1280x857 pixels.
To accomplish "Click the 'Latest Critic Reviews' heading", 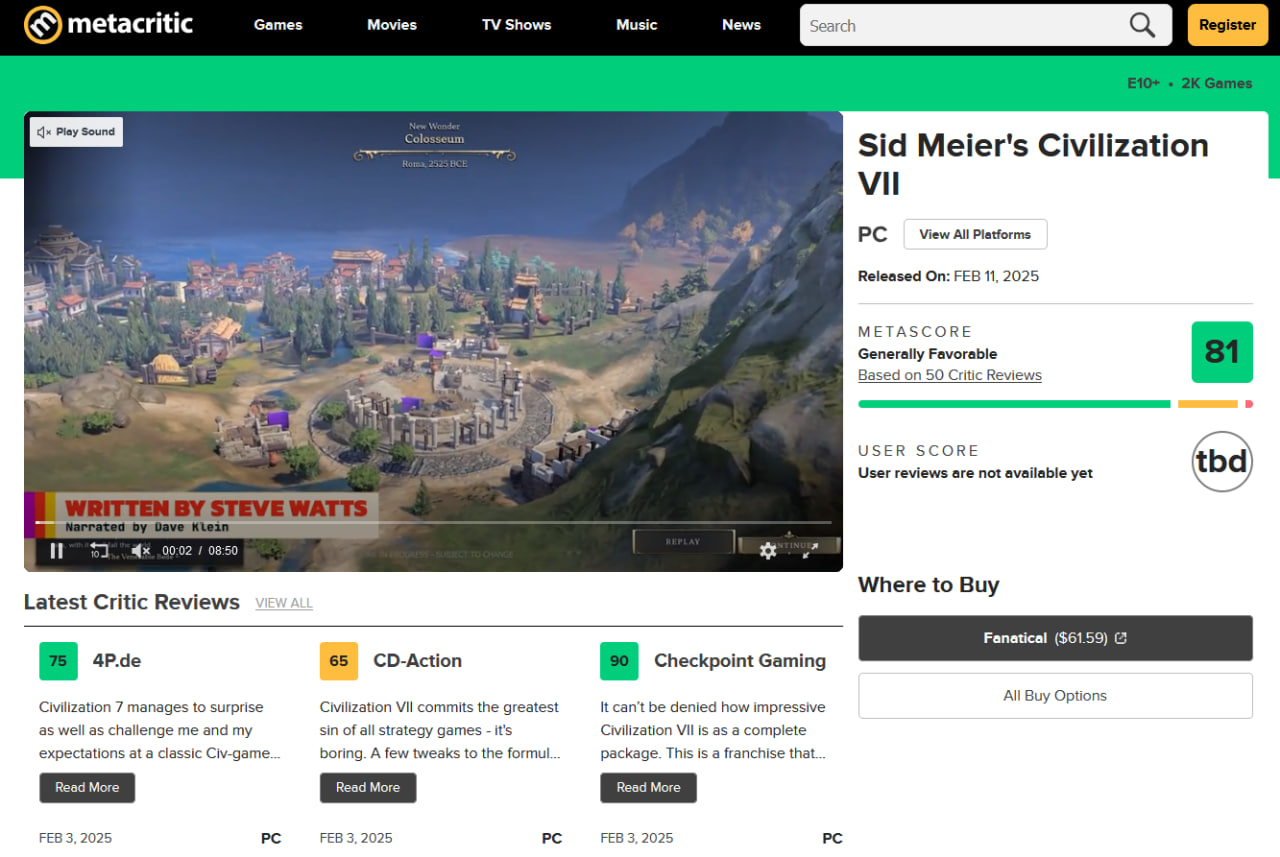I will coord(132,602).
